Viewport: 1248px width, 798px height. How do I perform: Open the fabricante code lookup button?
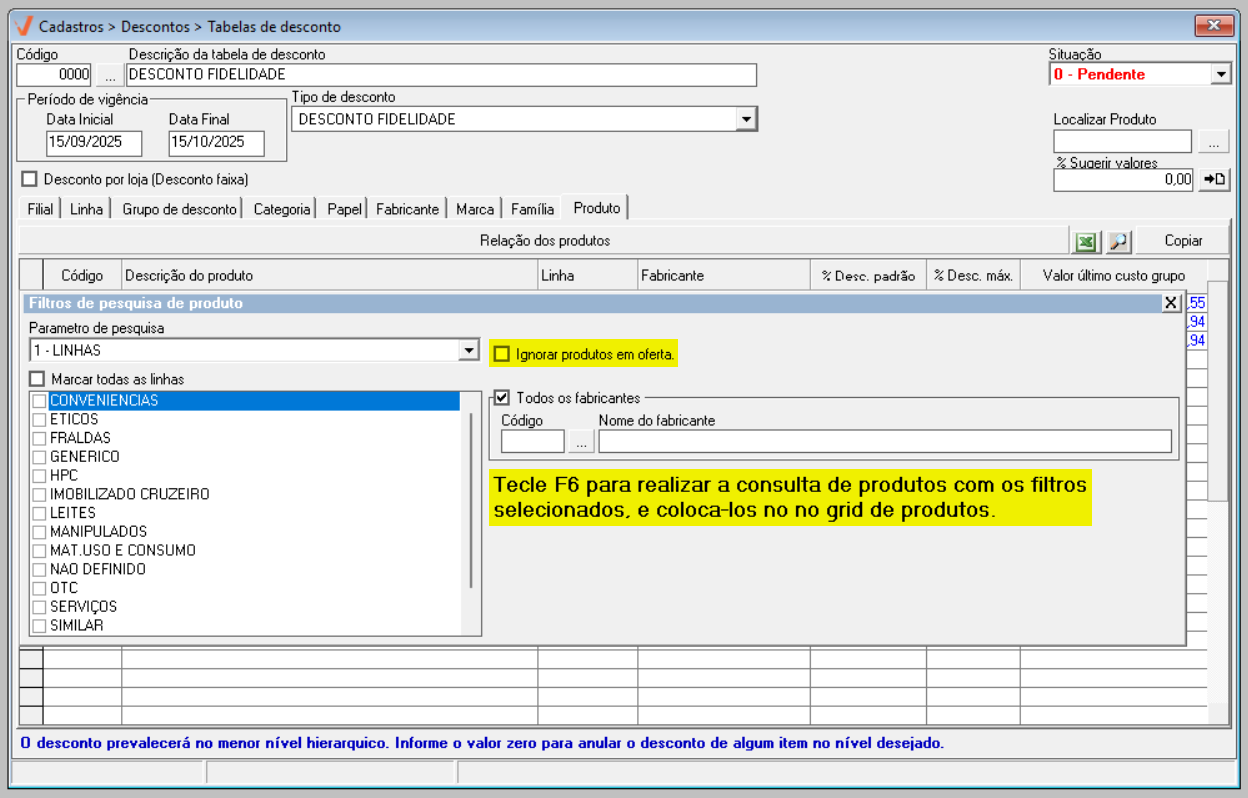tap(581, 441)
